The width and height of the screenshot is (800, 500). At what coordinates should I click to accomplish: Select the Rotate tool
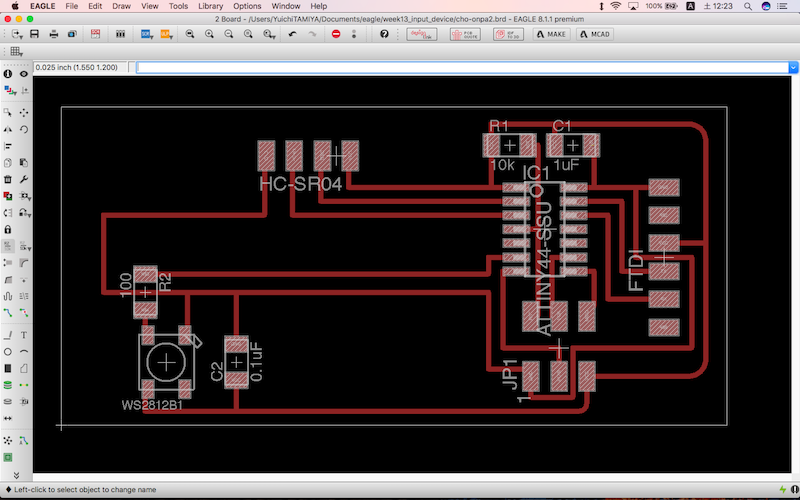coord(24,130)
